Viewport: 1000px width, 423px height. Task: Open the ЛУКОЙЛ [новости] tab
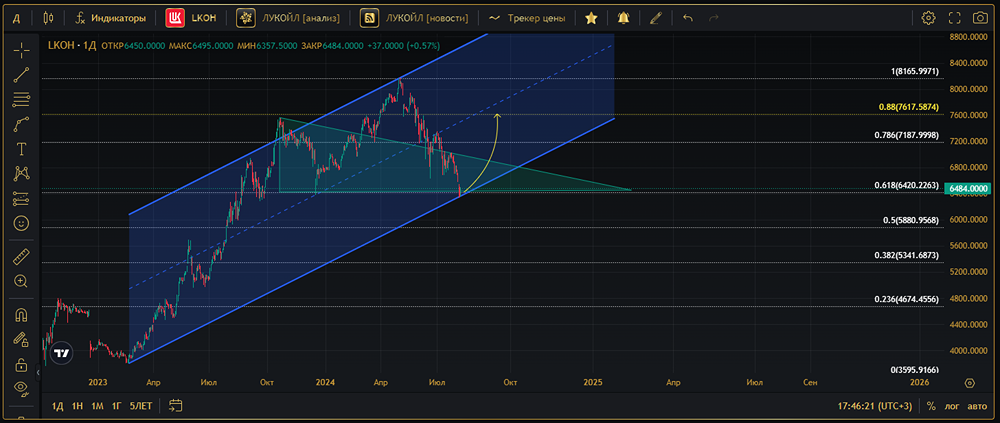click(x=414, y=18)
